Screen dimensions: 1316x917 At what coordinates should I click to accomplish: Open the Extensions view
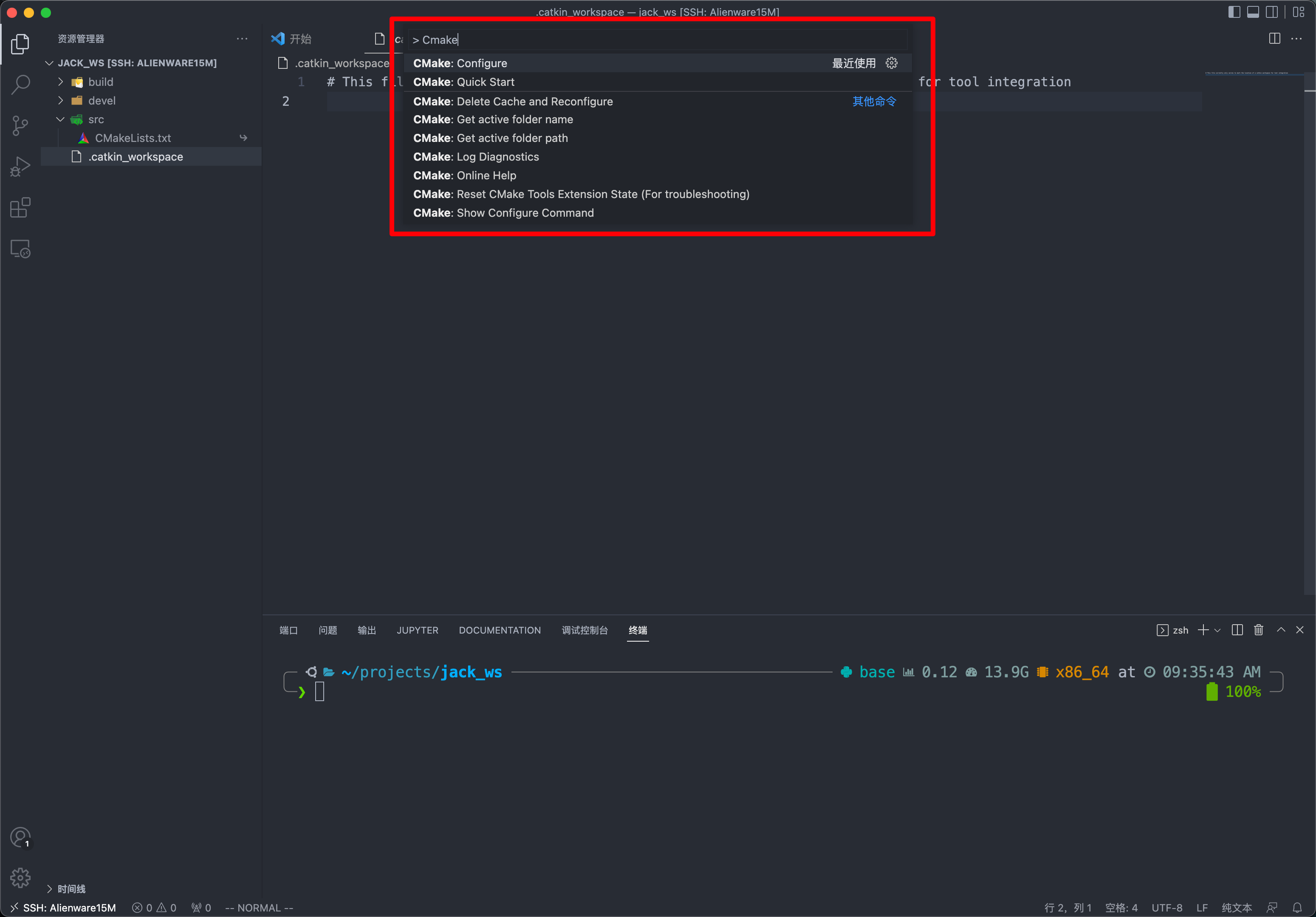pos(20,208)
